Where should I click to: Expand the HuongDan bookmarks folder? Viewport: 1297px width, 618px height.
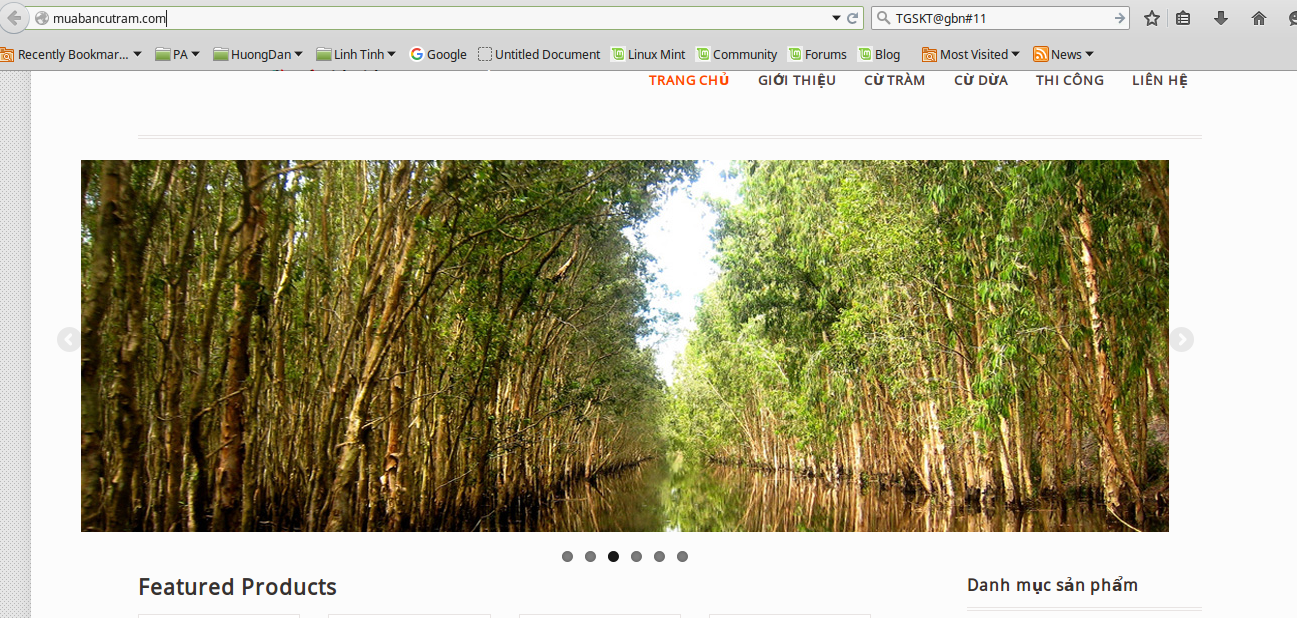258,54
